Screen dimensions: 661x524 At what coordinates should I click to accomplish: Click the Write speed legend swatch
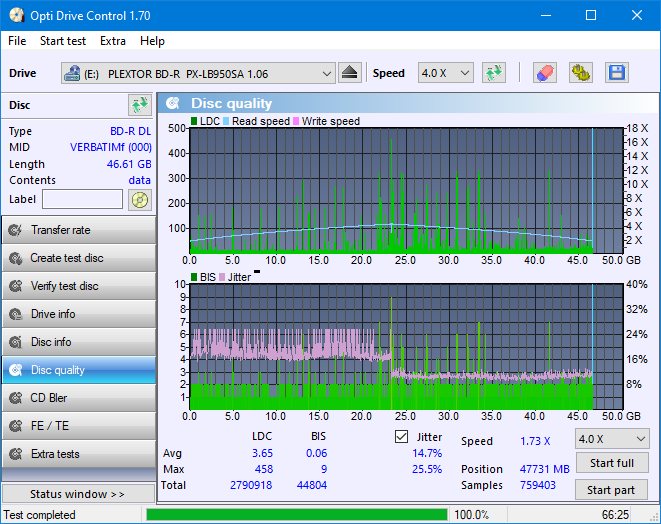pyautogui.click(x=296, y=121)
